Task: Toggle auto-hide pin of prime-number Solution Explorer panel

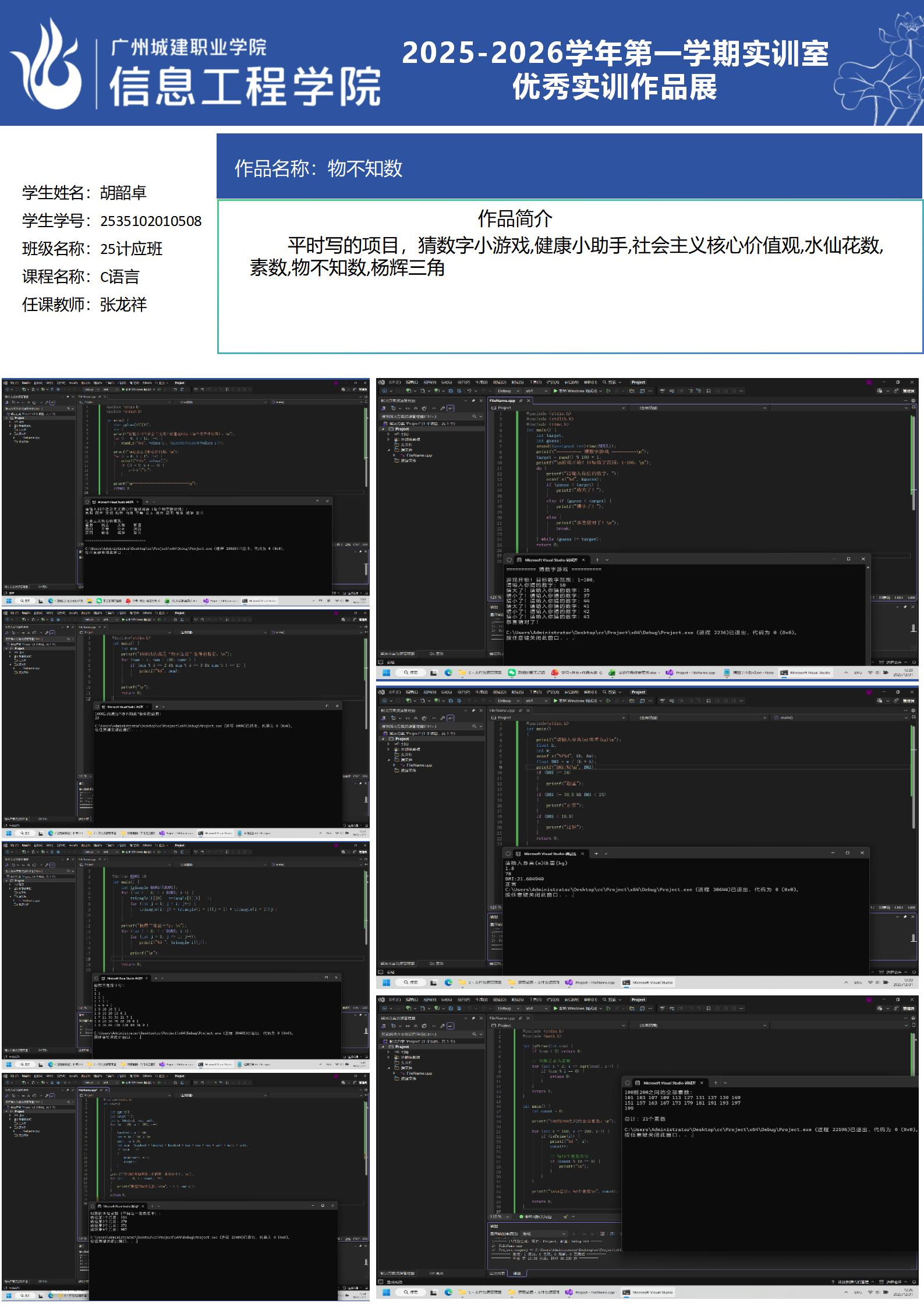Action: (475, 1018)
